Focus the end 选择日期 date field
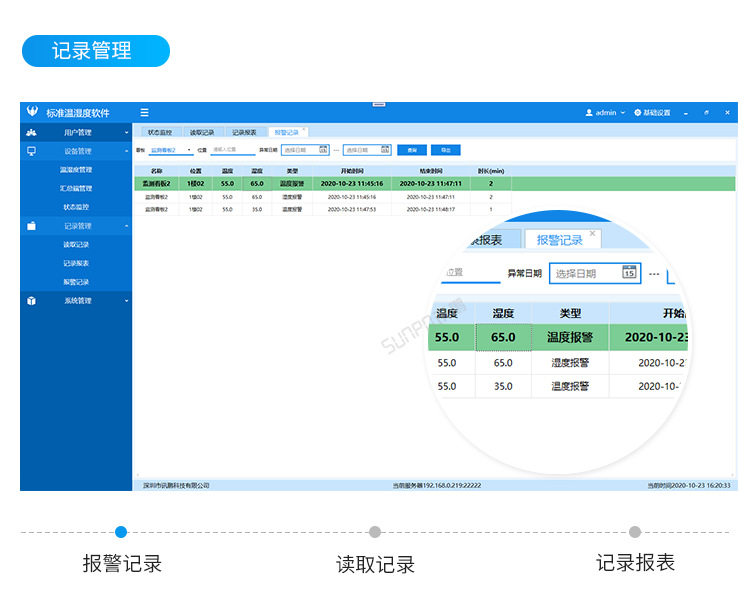This screenshot has width=750, height=614. pos(367,150)
